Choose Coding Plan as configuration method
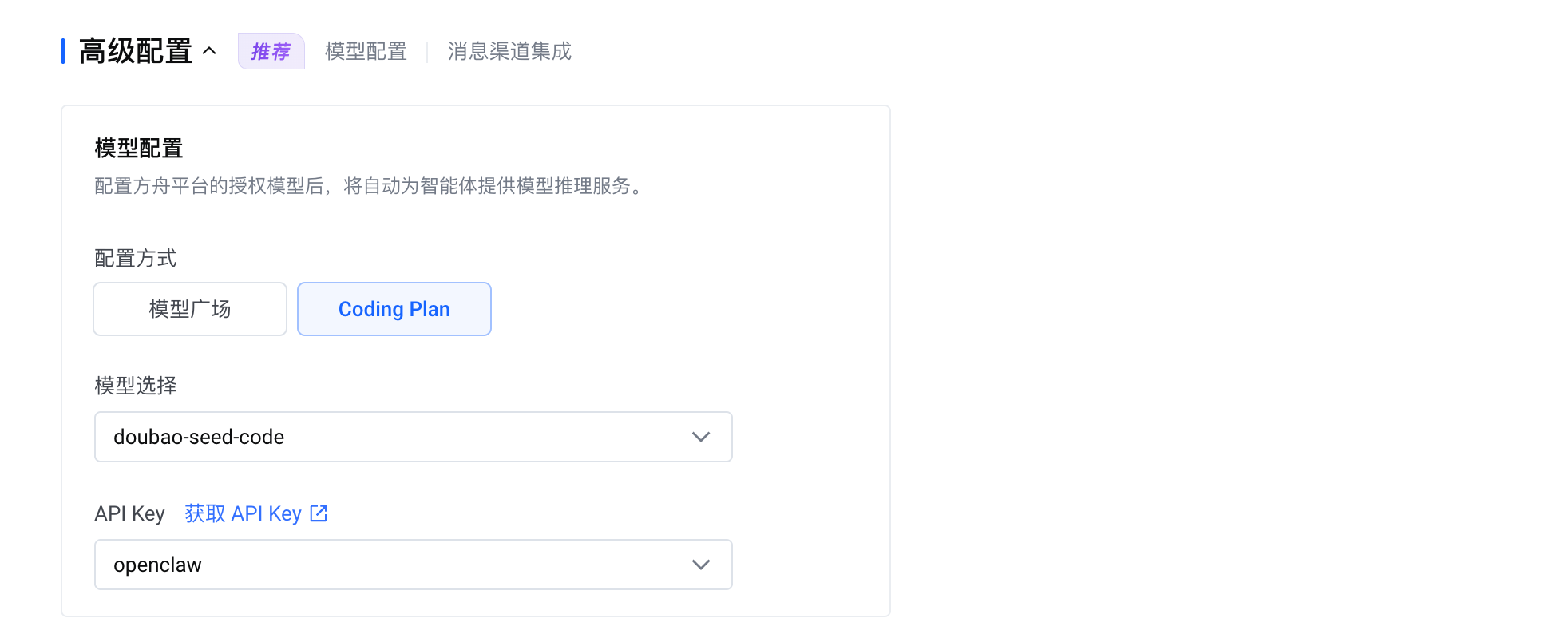Viewport: 1568px width, 638px height. (x=394, y=309)
